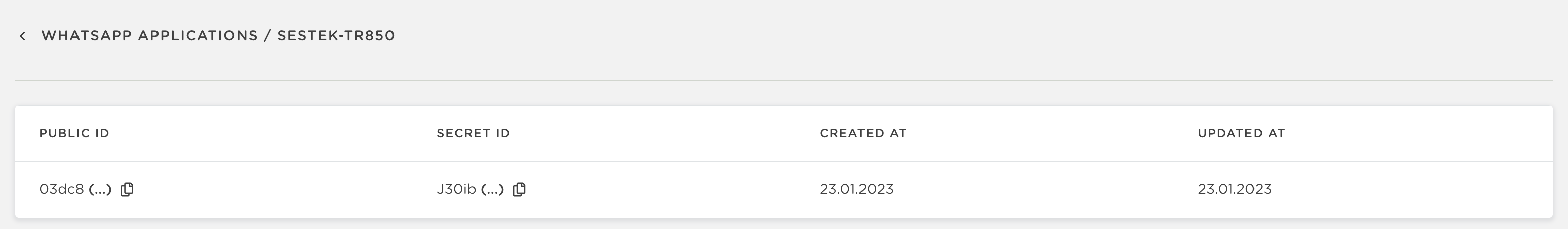Screen dimensions: 1568x229
Task: Copy the Public ID to clipboard
Action: [127, 189]
